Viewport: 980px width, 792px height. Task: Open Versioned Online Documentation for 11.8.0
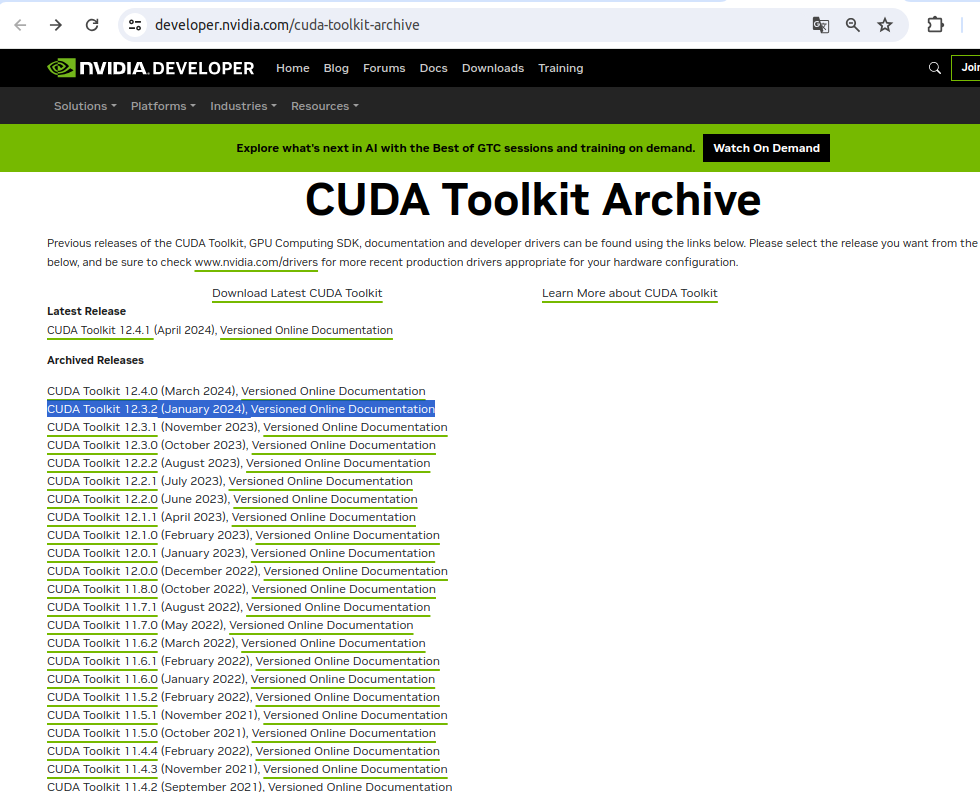click(344, 589)
